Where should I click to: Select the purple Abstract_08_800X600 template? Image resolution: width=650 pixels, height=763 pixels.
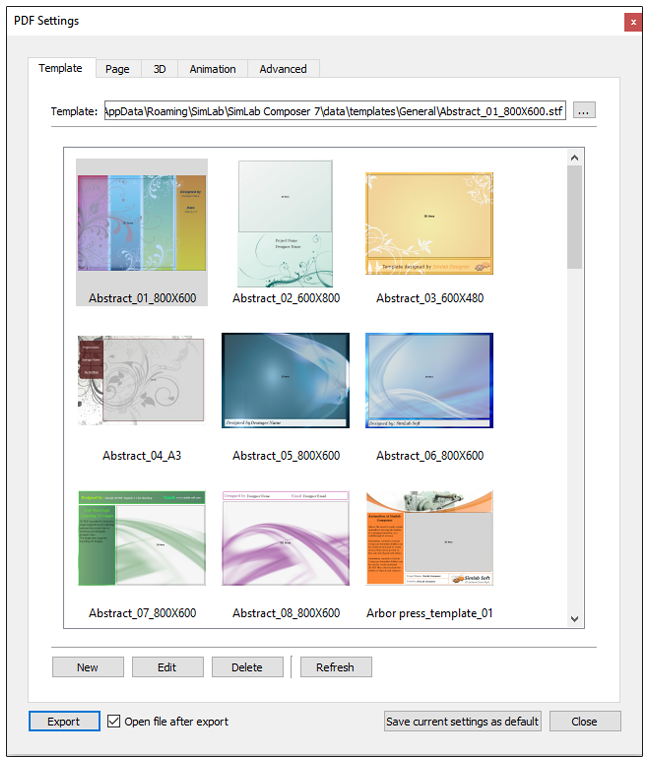pyautogui.click(x=285, y=538)
